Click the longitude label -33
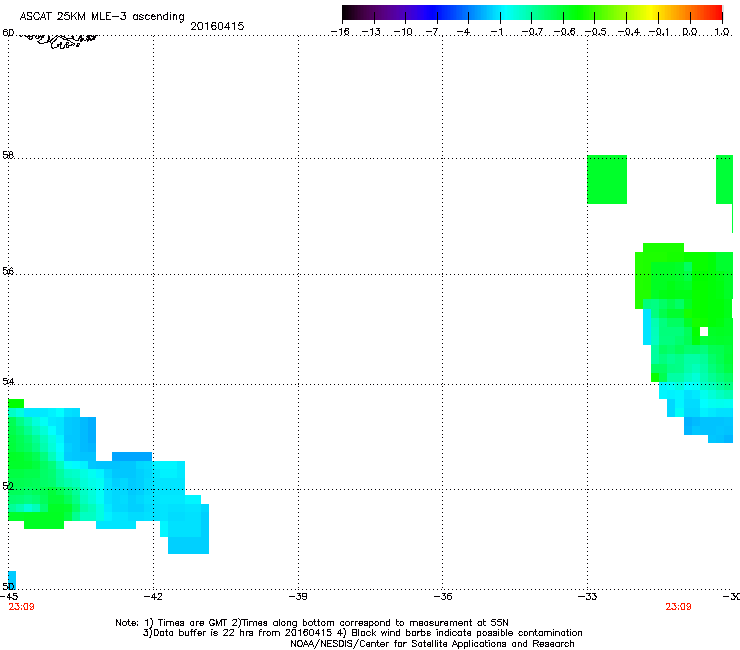This screenshot has height=650, width=740. pos(588,597)
